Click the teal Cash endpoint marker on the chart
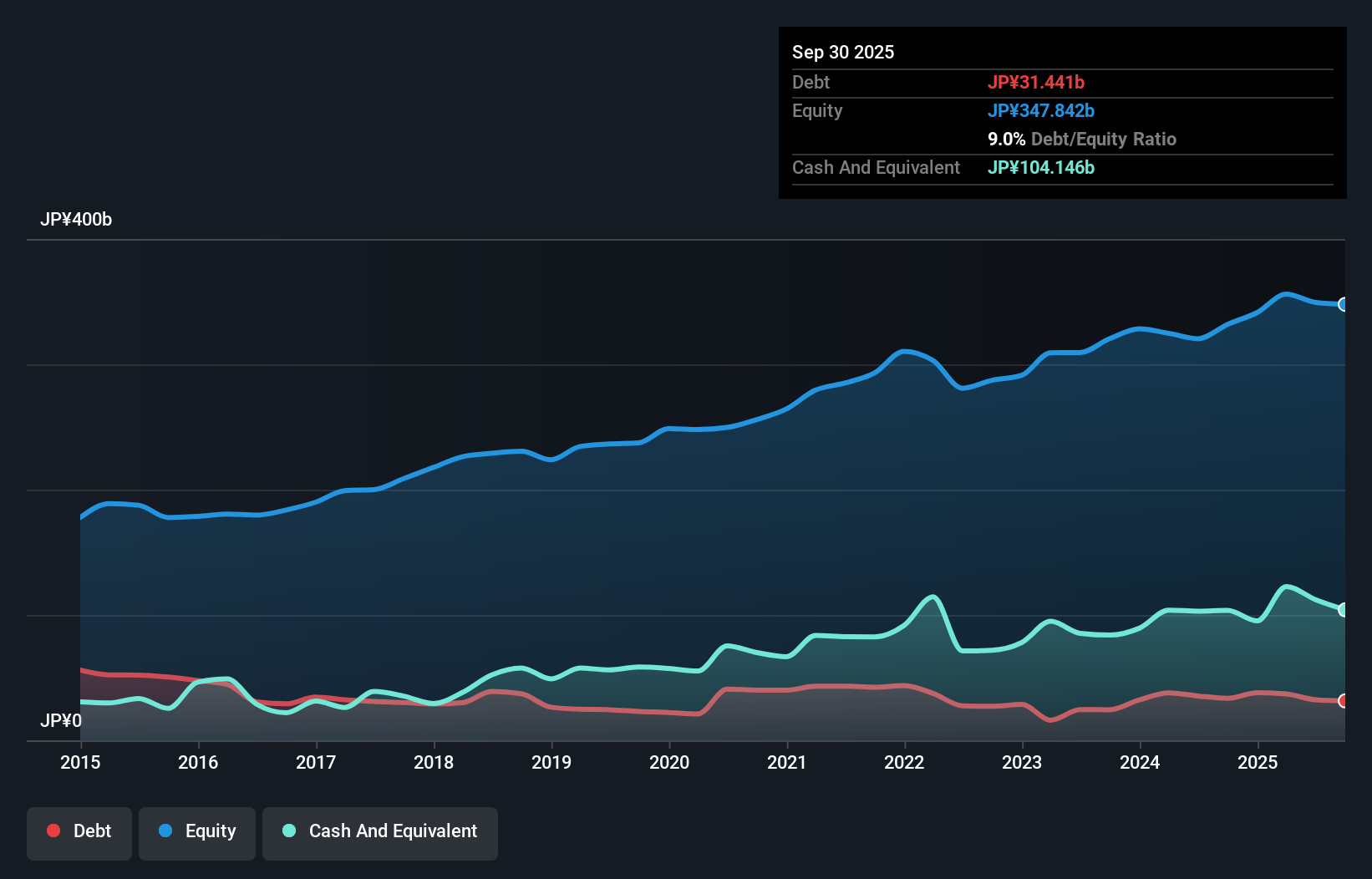Screen dimensions: 1372x879 (1344, 609)
